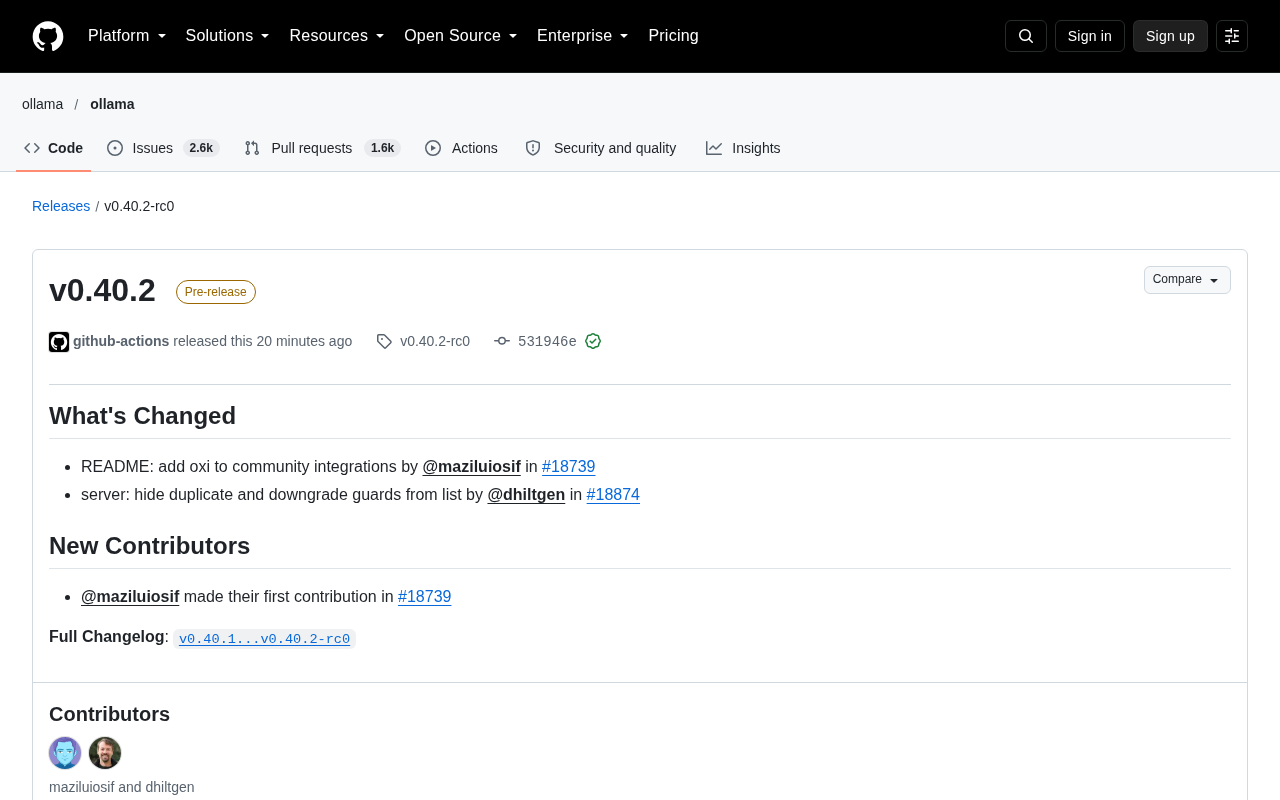
Task: Switch to the Code tab
Action: [54, 148]
